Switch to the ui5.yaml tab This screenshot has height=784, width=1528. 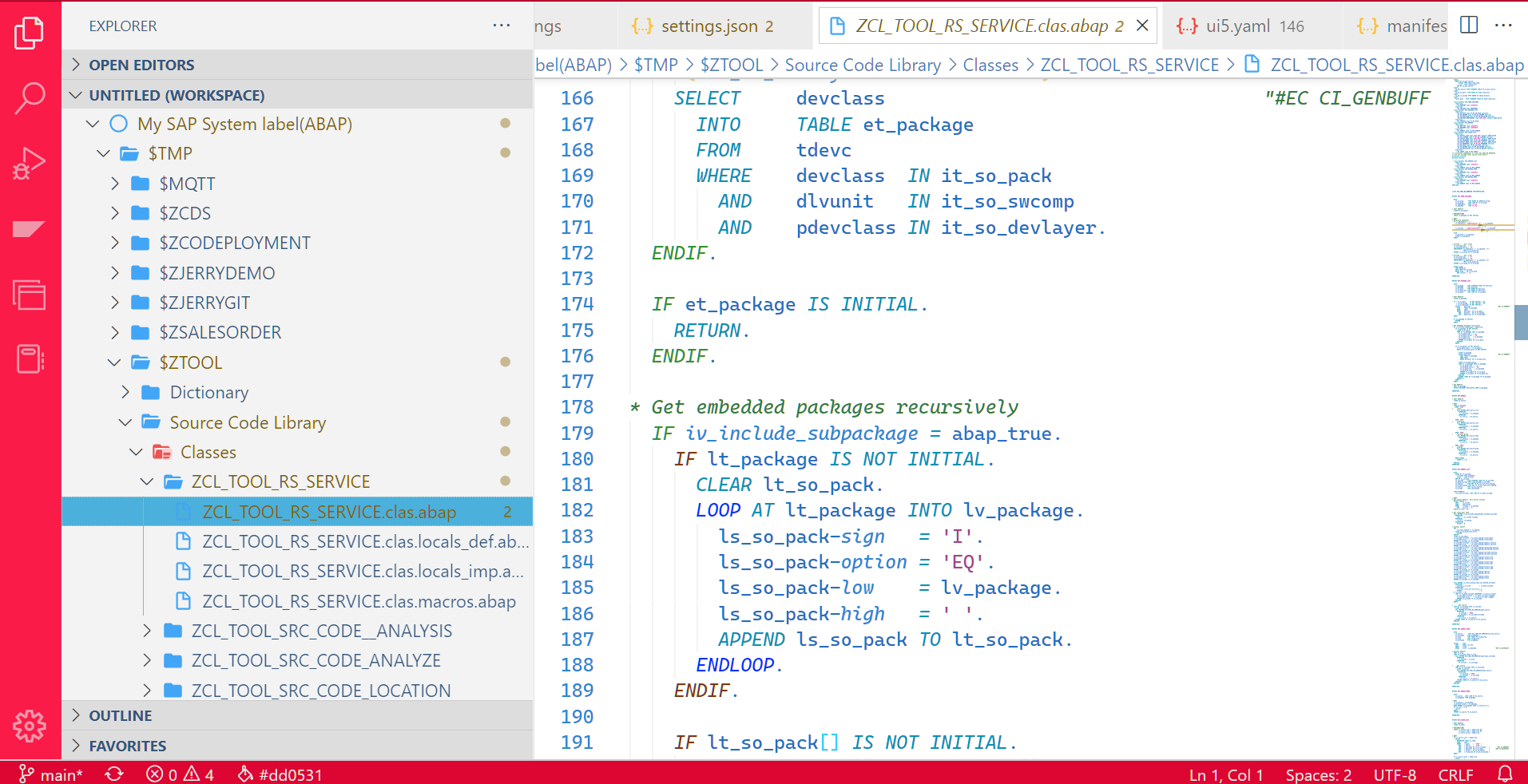coord(1254,26)
